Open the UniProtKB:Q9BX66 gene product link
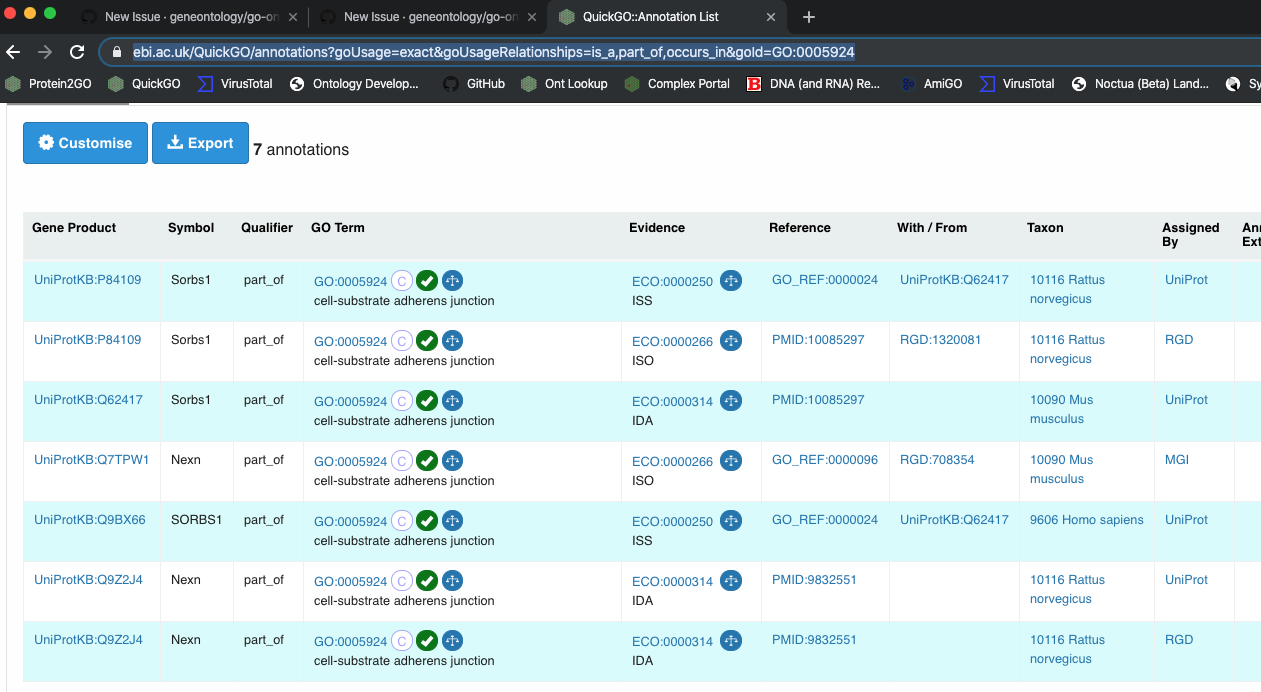This screenshot has width=1261, height=692. click(x=90, y=520)
